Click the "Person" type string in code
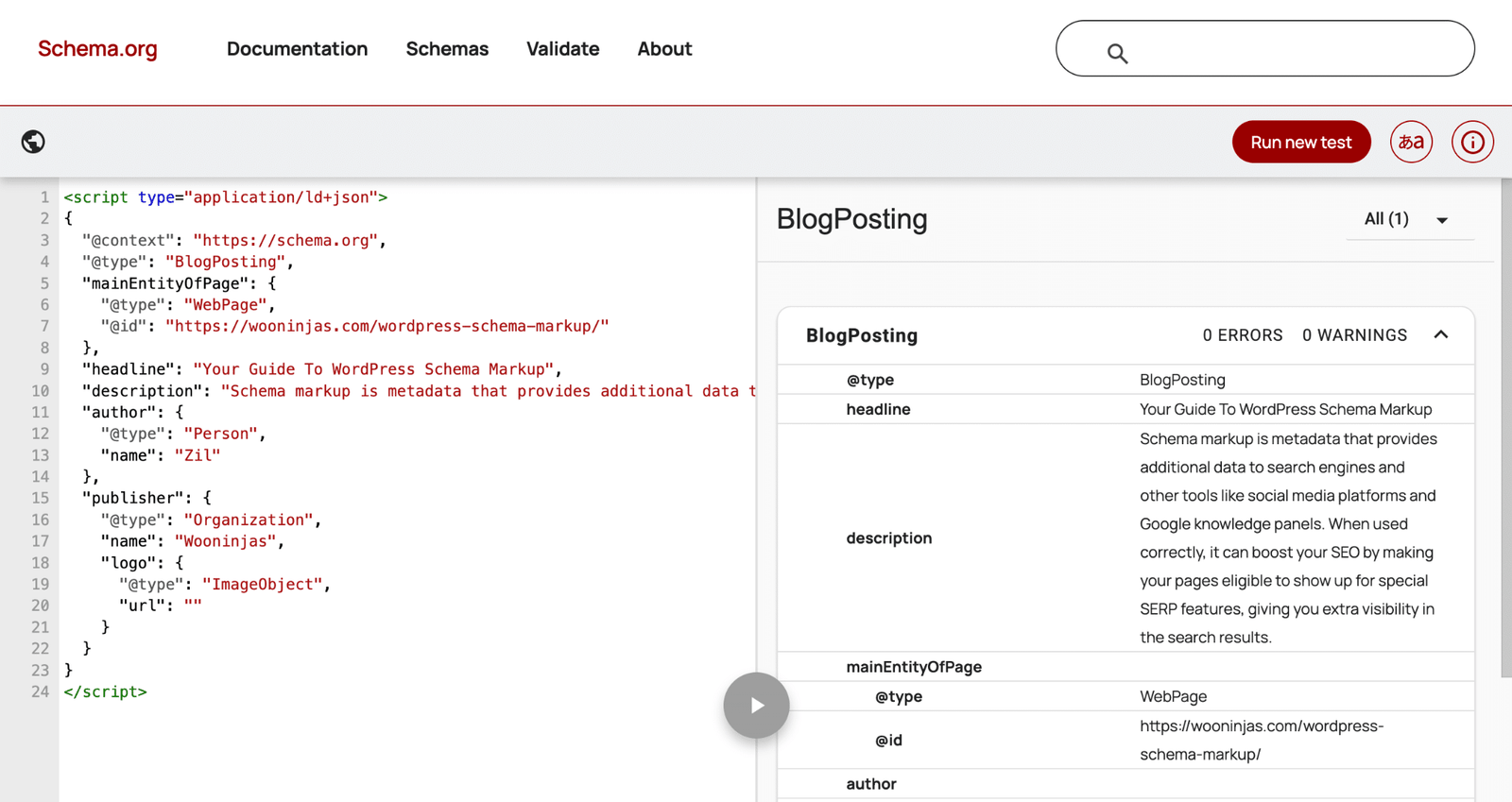 220,434
